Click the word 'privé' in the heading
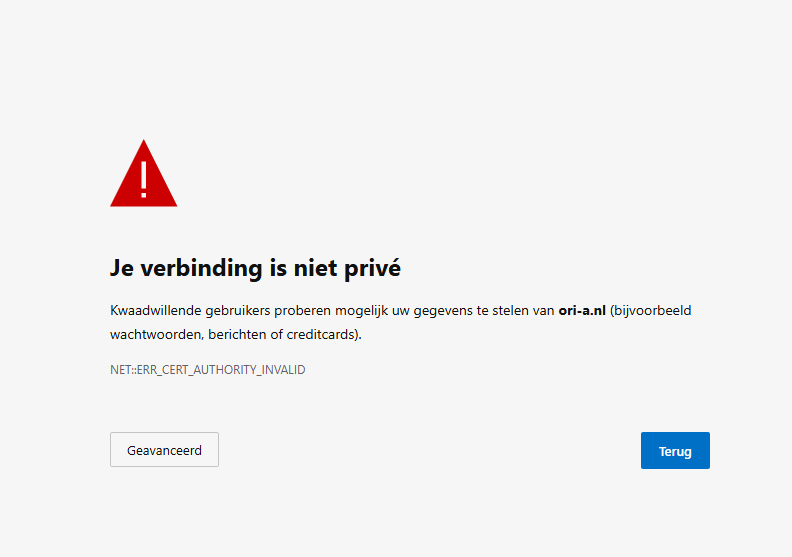Screen dimensions: 792x557 (371, 268)
